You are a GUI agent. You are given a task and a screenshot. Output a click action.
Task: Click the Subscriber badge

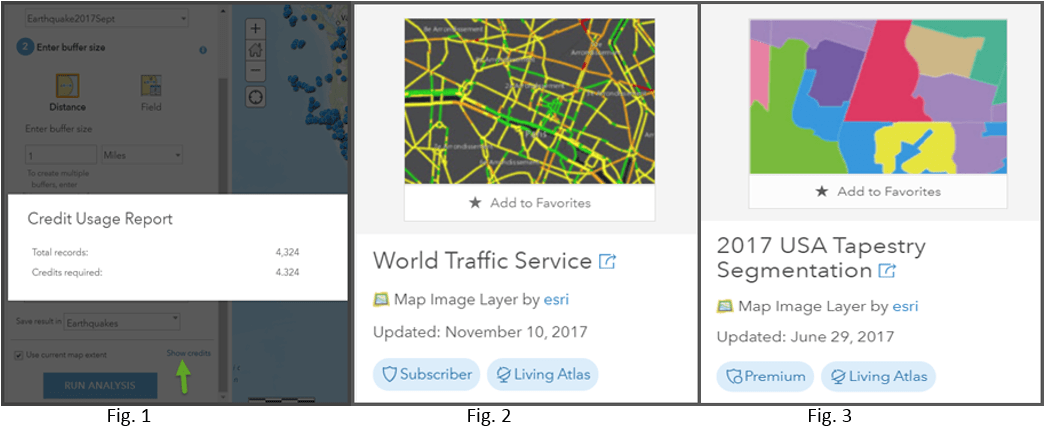427,374
